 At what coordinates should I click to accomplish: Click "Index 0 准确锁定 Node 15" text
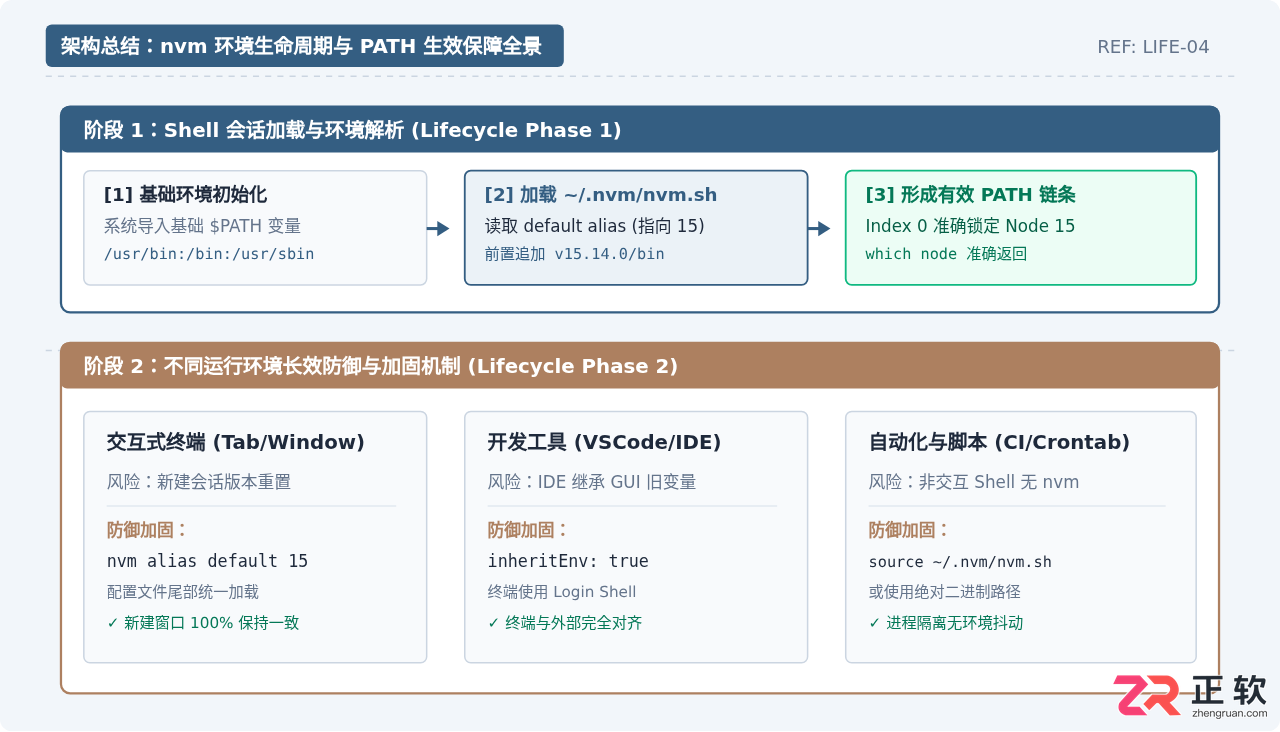coord(970,226)
